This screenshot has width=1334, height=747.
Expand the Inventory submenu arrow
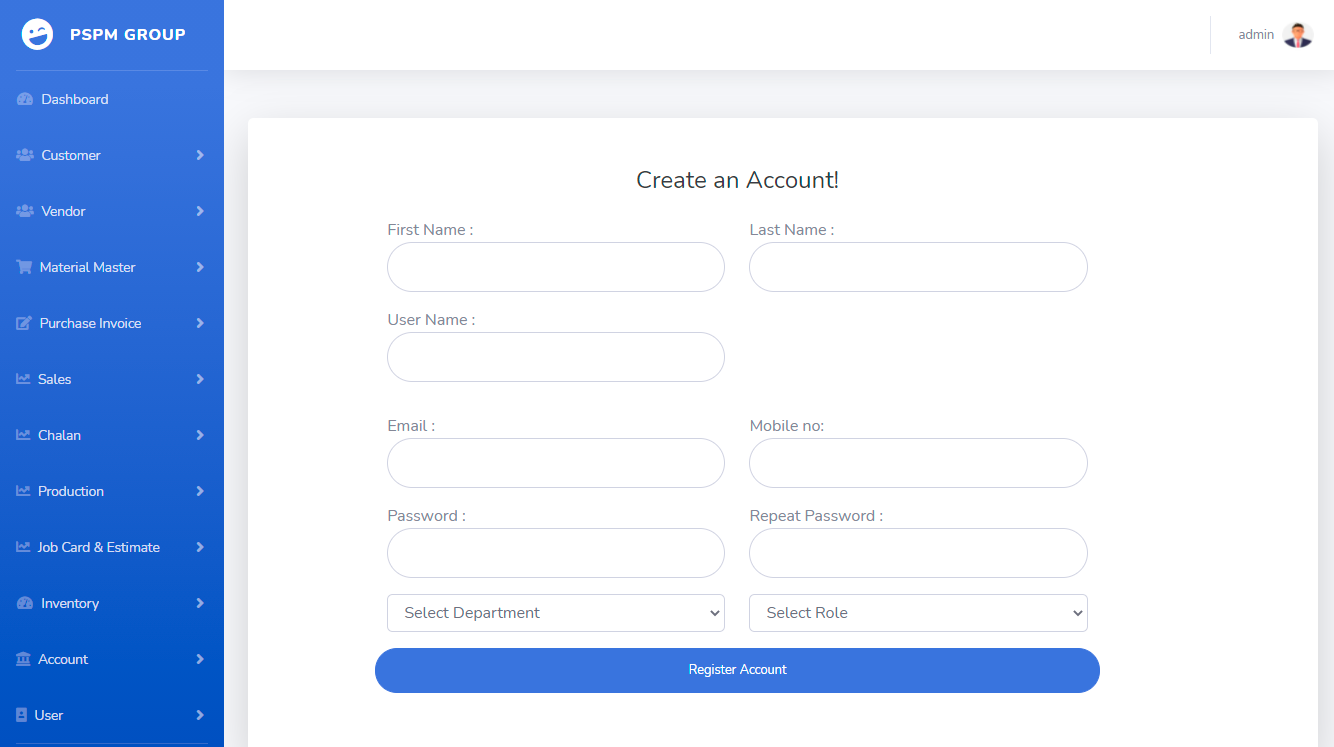point(200,604)
